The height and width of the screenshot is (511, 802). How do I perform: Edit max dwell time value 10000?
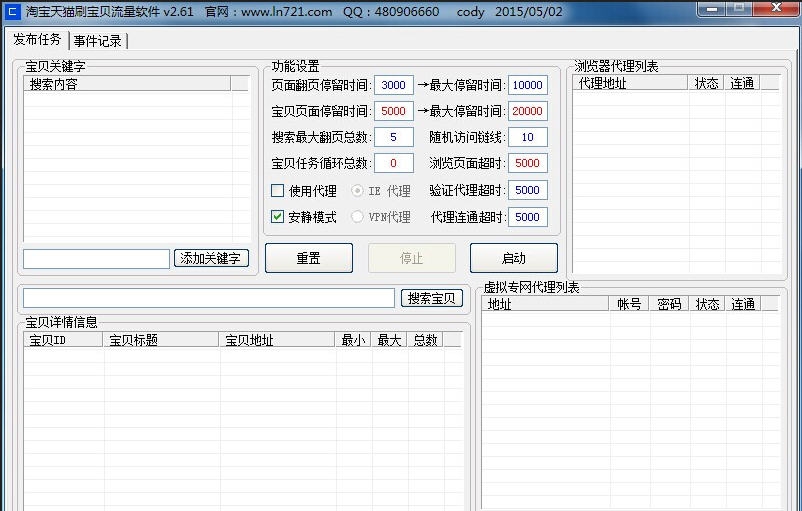tap(528, 85)
